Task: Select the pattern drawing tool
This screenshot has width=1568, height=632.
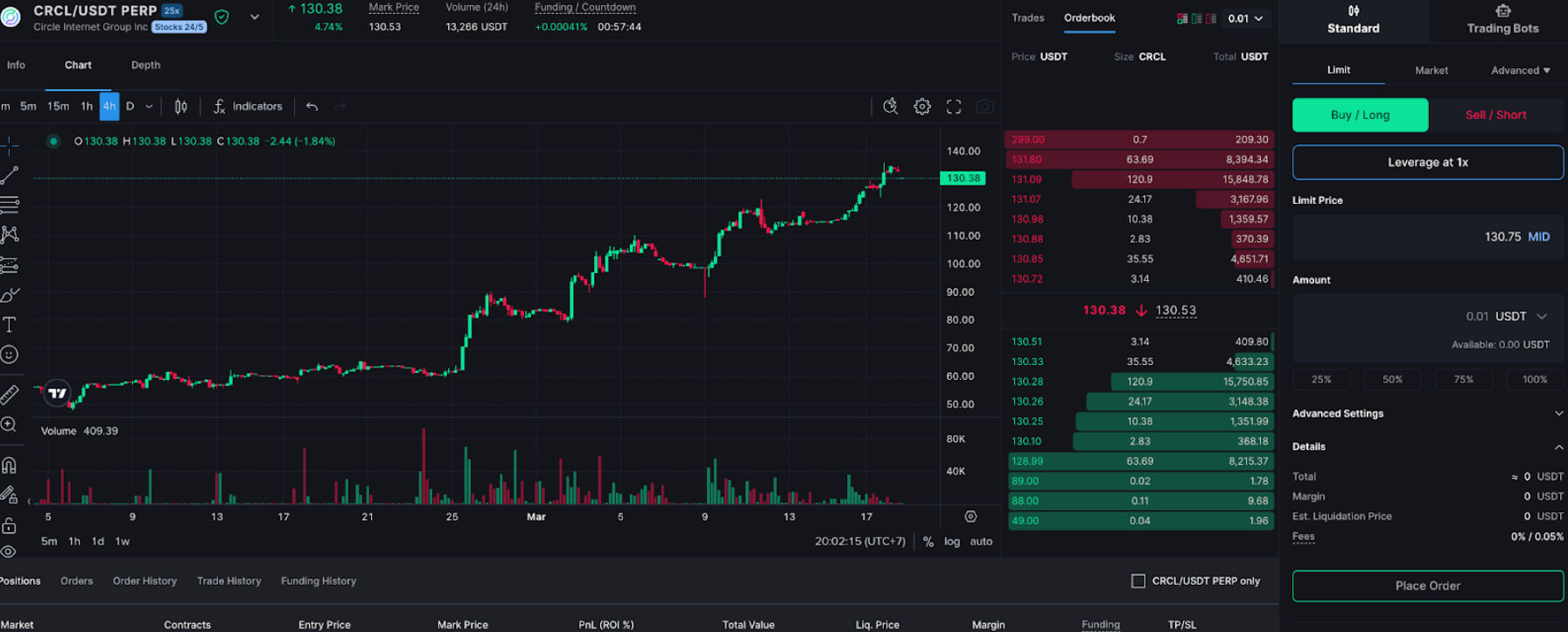Action: point(9,235)
